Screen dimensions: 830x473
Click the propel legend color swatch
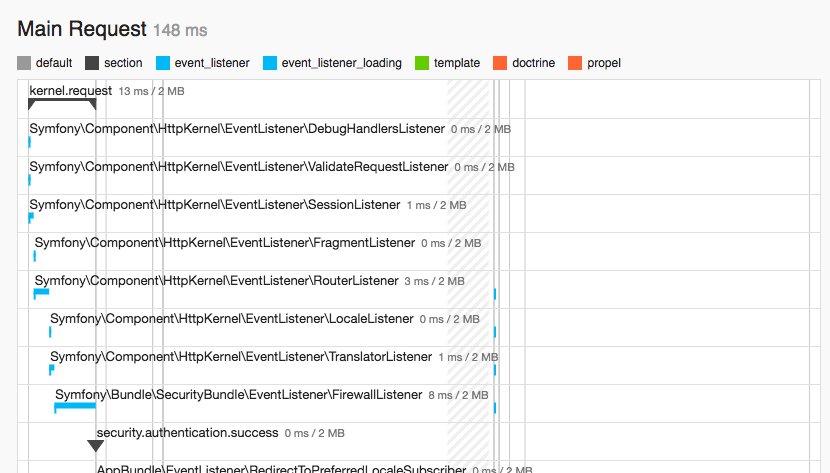pos(575,63)
